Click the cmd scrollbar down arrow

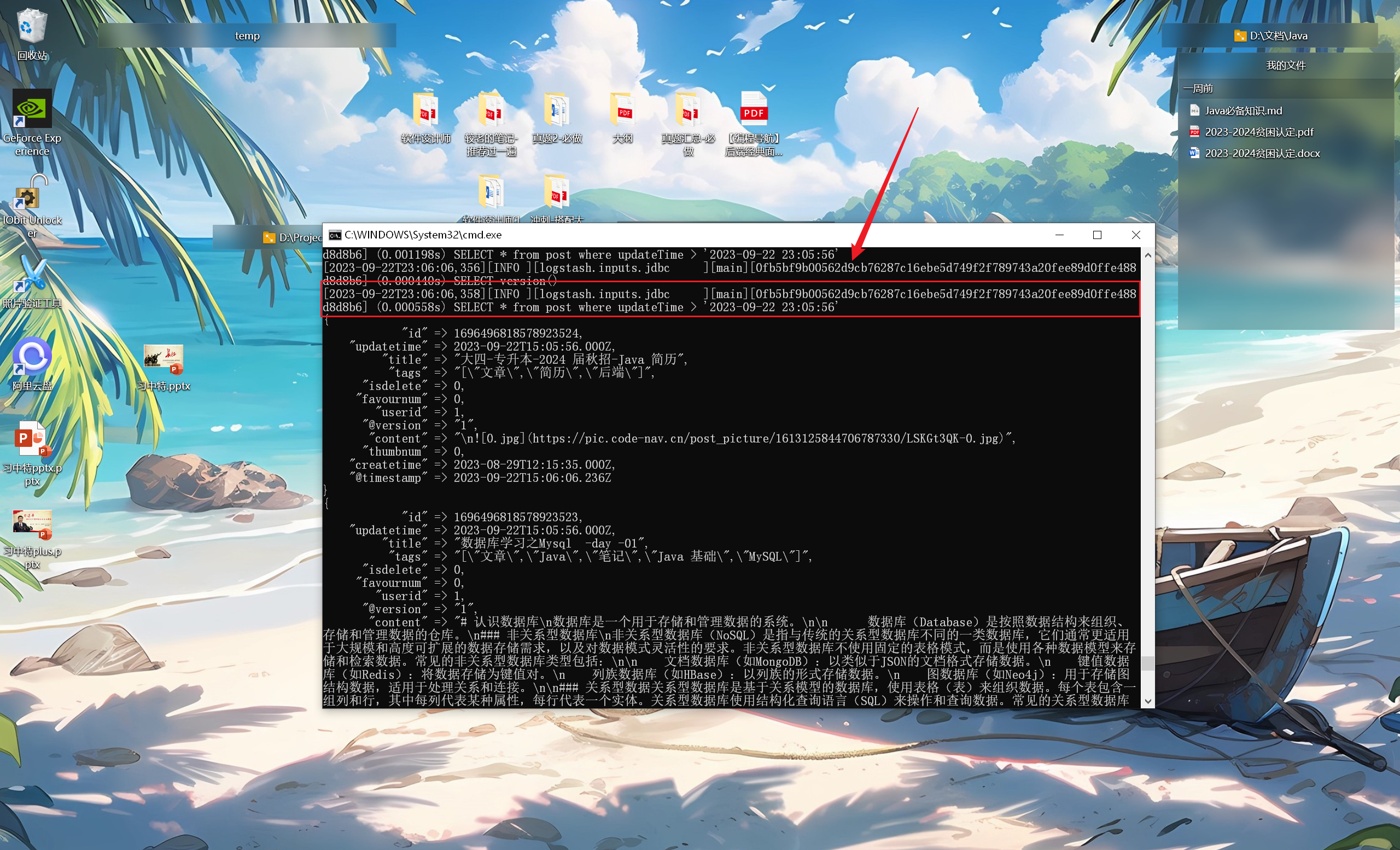click(1148, 701)
